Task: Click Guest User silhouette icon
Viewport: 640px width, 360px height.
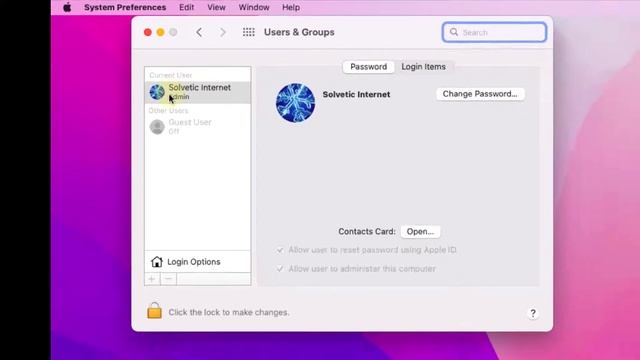Action: pos(157,127)
